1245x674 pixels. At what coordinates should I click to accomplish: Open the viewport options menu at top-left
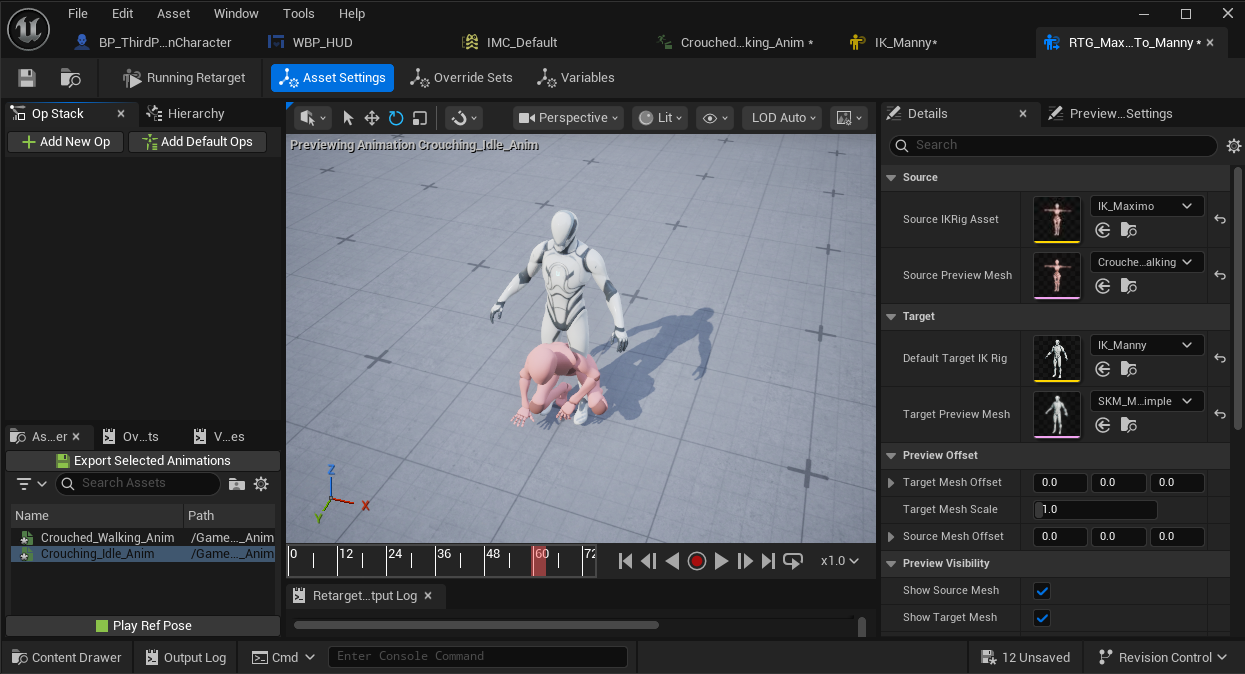click(313, 118)
